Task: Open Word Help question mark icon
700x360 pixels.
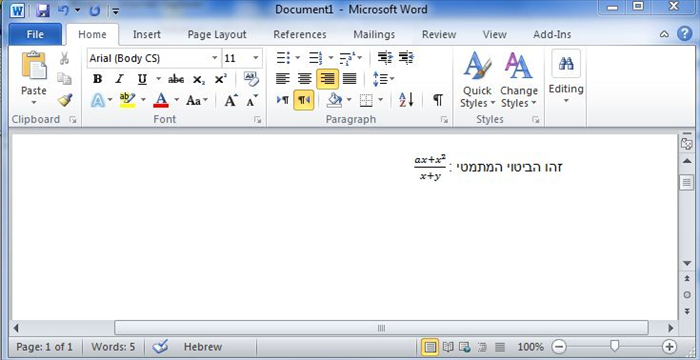Action: (684, 34)
